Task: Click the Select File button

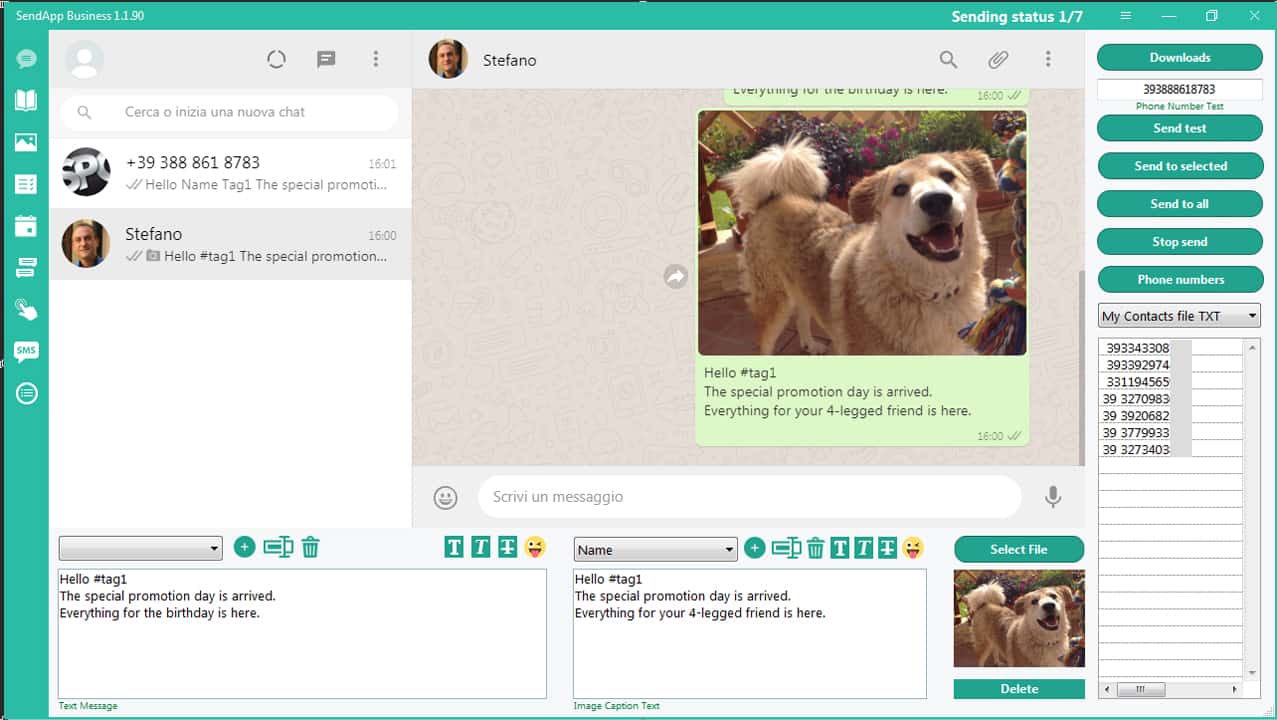Action: pyautogui.click(x=1018, y=549)
